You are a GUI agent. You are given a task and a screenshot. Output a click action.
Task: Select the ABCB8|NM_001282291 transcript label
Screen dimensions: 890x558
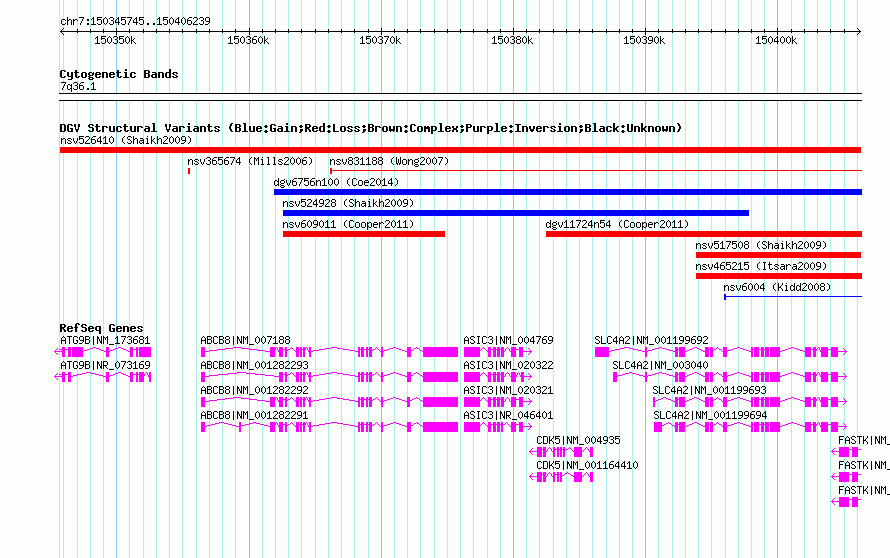pyautogui.click(x=254, y=415)
